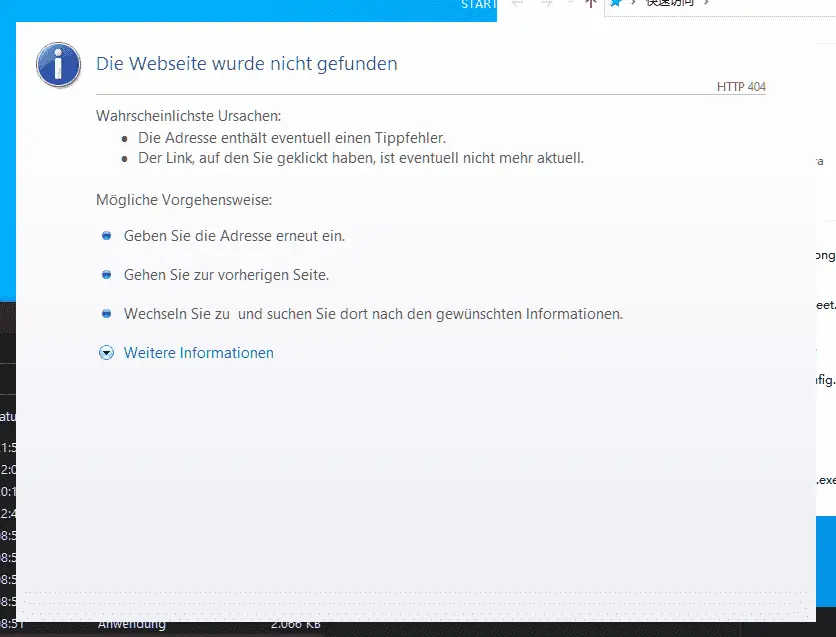Viewport: 836px width, 637px height.
Task: Click the up arrow in Explorer window
Action: pyautogui.click(x=591, y=4)
